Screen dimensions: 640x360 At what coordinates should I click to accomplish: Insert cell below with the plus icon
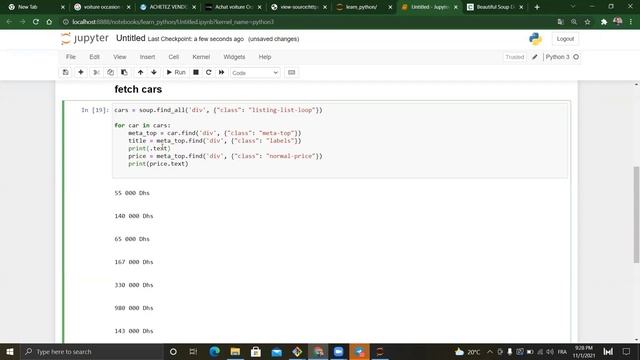point(81,72)
